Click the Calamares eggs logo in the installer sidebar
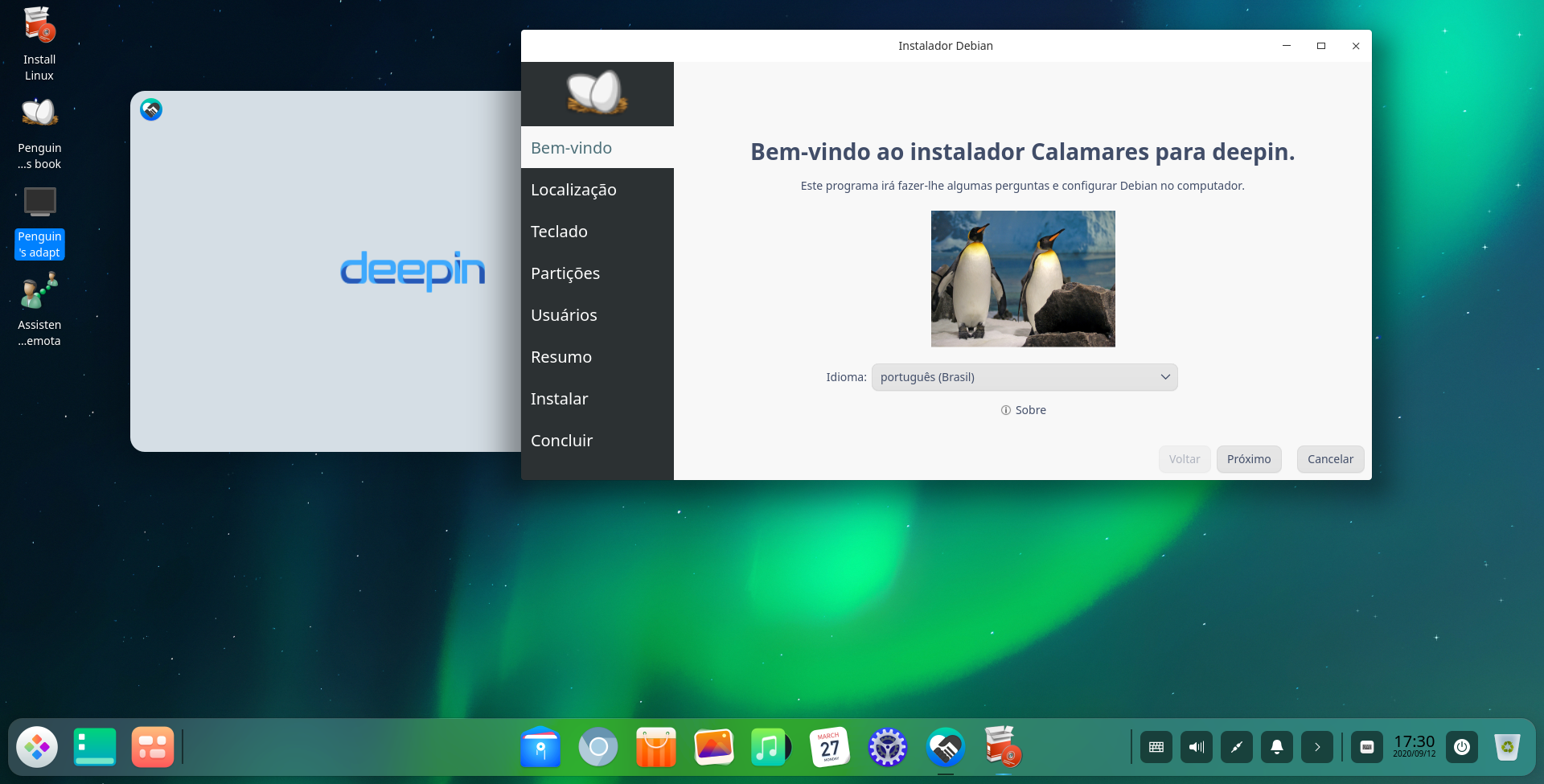Screen dimensions: 1544x784 [597, 93]
